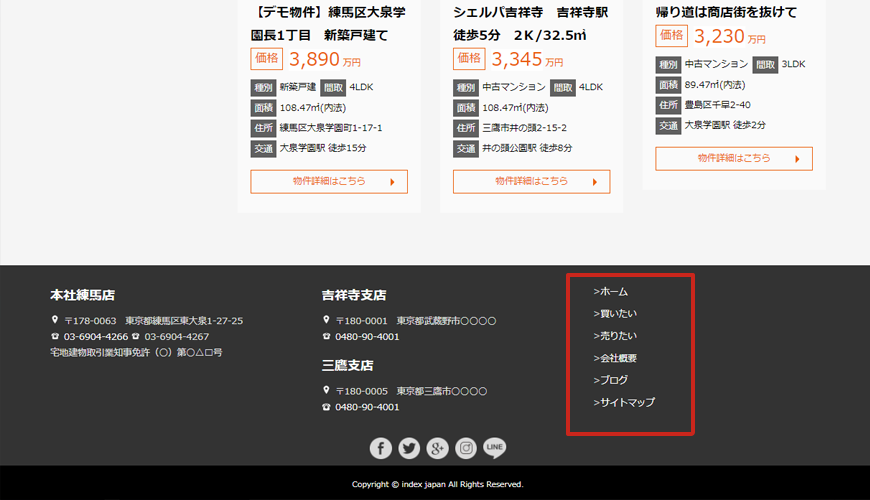Viewport: 870px width, 500px height.
Task: Visit Instagram via the camera icon
Action: coord(466,448)
